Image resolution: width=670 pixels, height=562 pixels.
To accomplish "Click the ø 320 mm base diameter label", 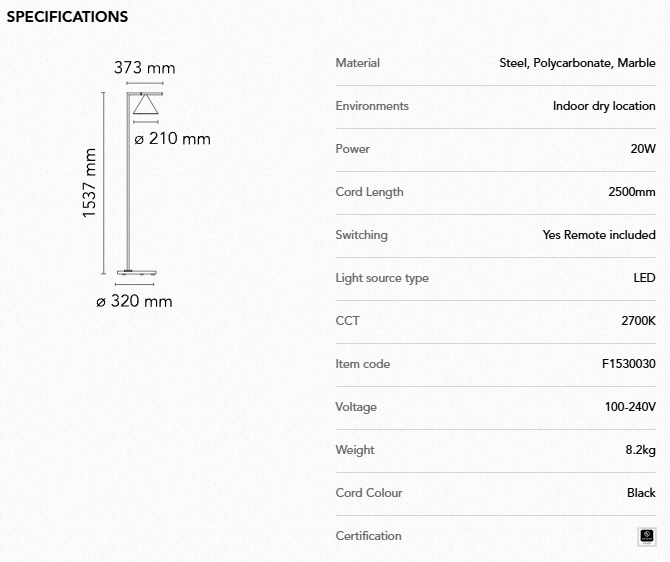I will pos(134,301).
